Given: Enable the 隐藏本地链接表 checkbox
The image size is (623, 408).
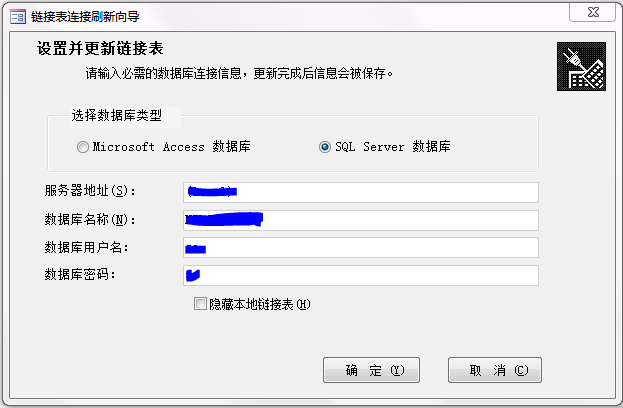Looking at the screenshot, I should point(200,304).
